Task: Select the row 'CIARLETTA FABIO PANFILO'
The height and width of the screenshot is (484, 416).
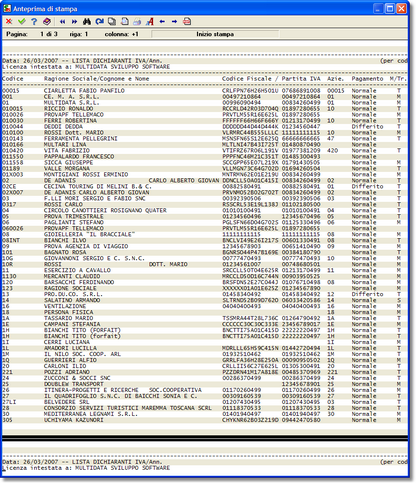Action: coord(205,91)
